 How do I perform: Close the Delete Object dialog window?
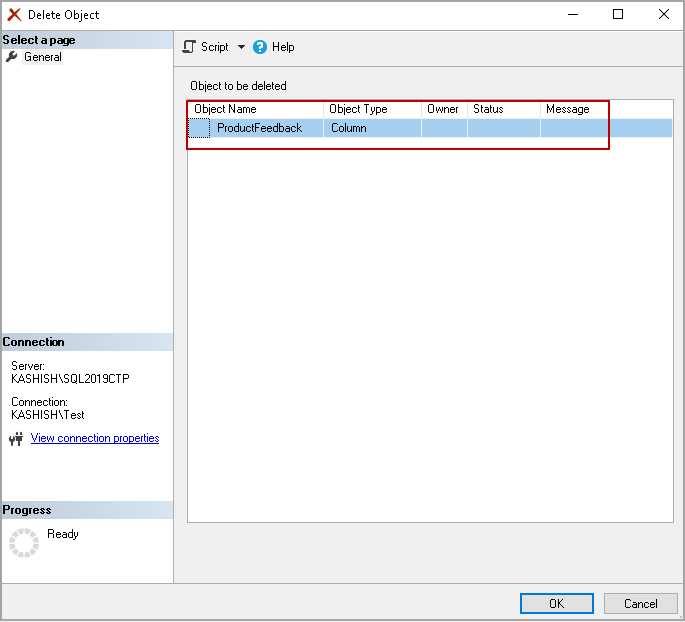[x=663, y=15]
